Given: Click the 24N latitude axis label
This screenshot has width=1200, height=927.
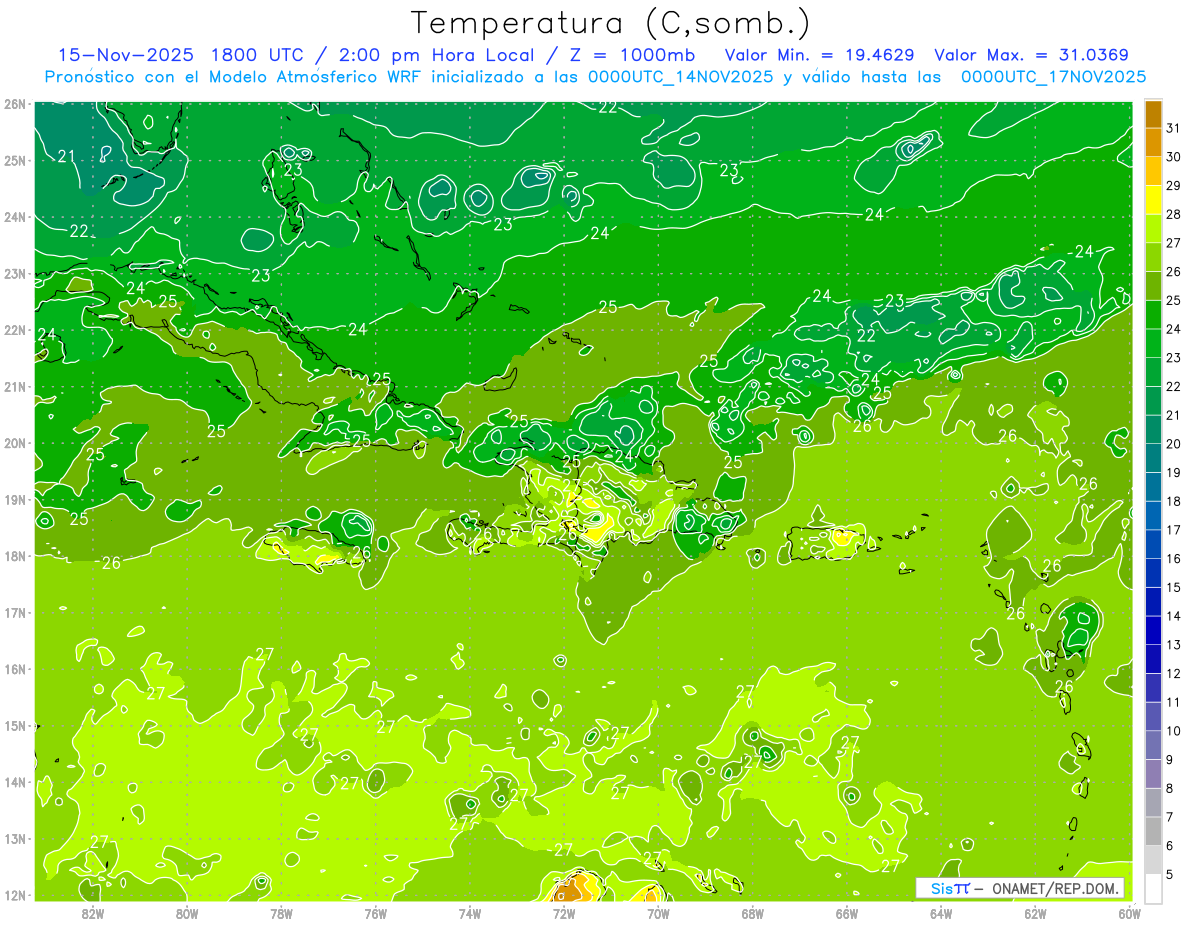Looking at the screenshot, I should coord(15,217).
